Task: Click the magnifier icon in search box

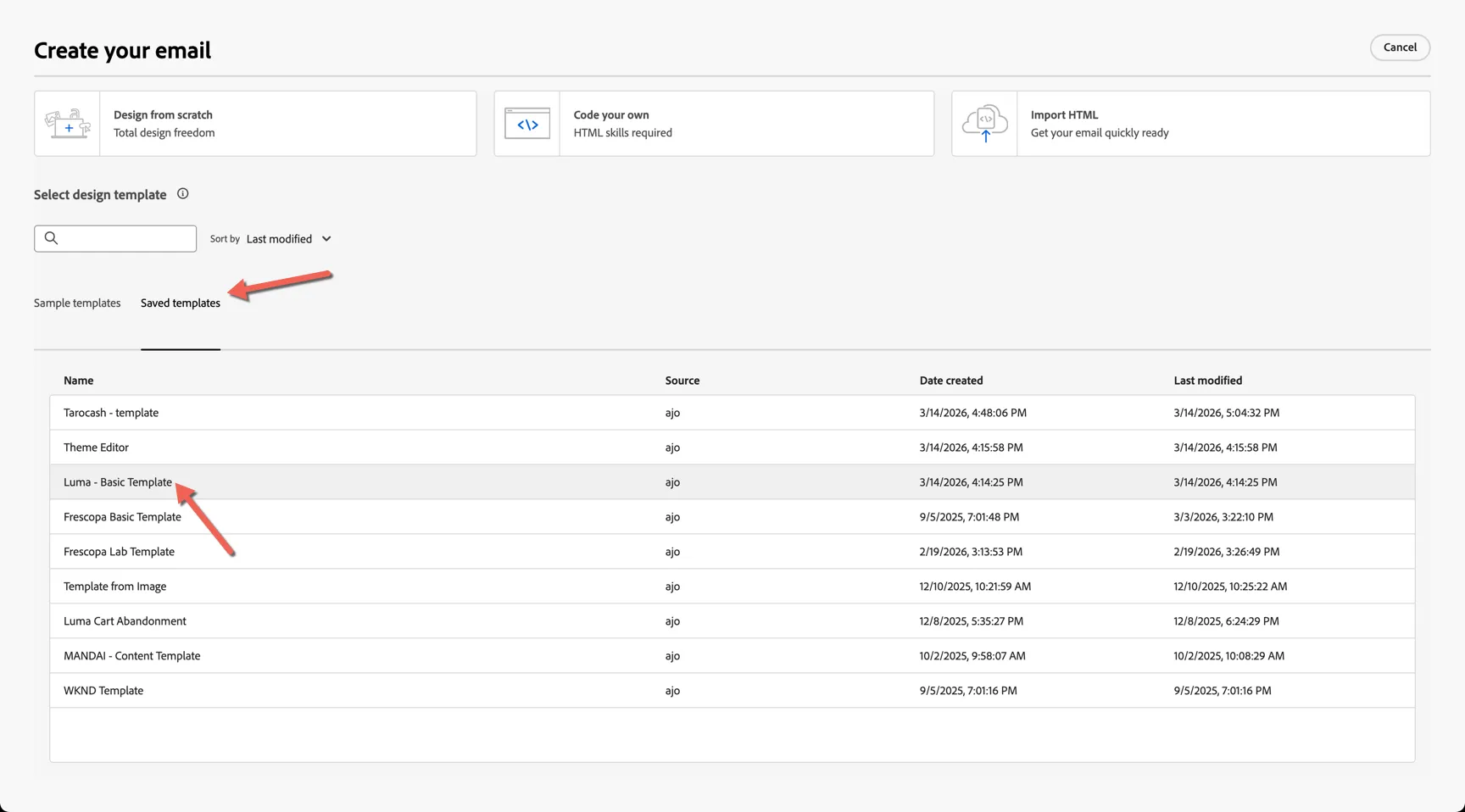Action: (51, 238)
